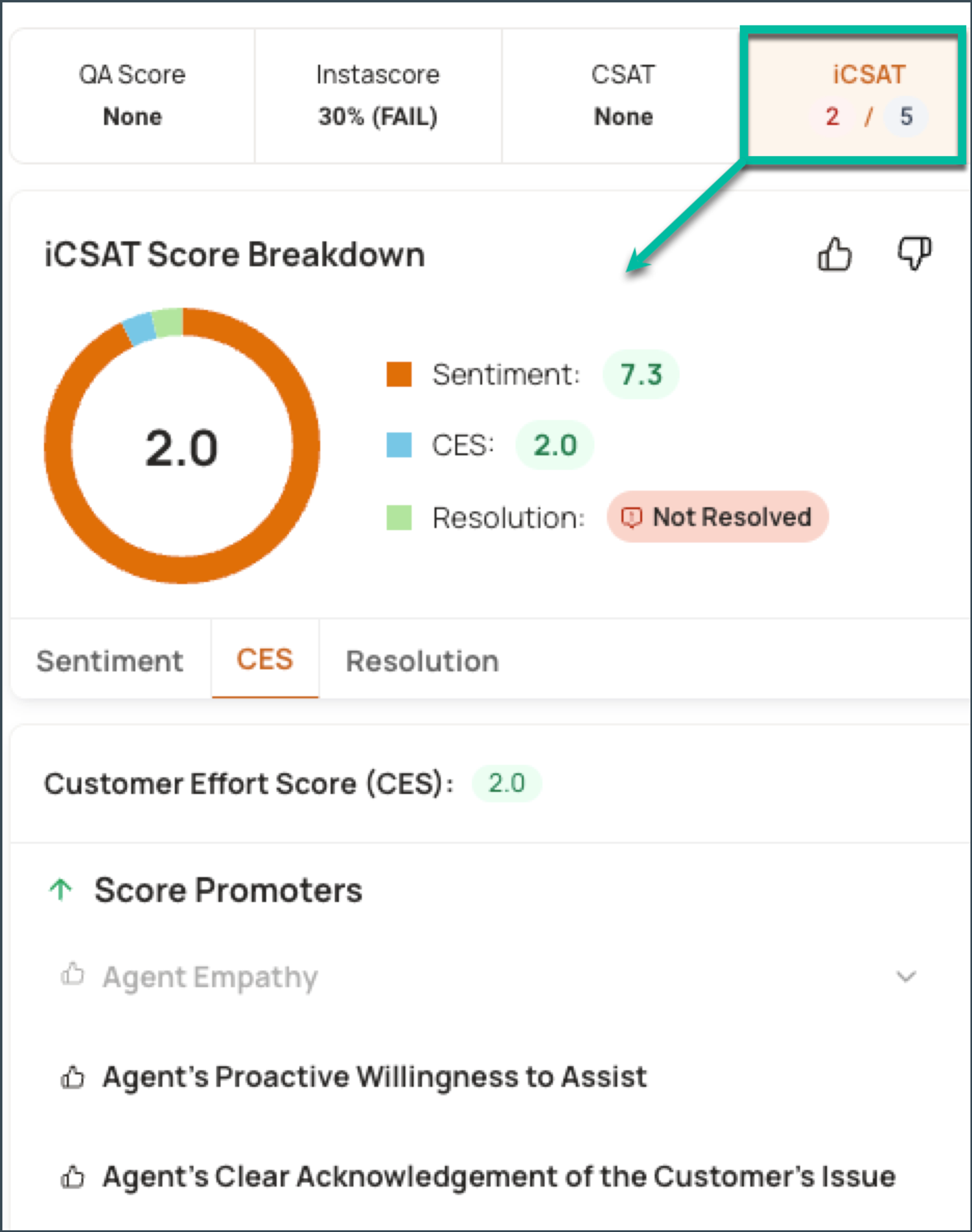Click the green Score Promoters arrow icon

coord(61,889)
